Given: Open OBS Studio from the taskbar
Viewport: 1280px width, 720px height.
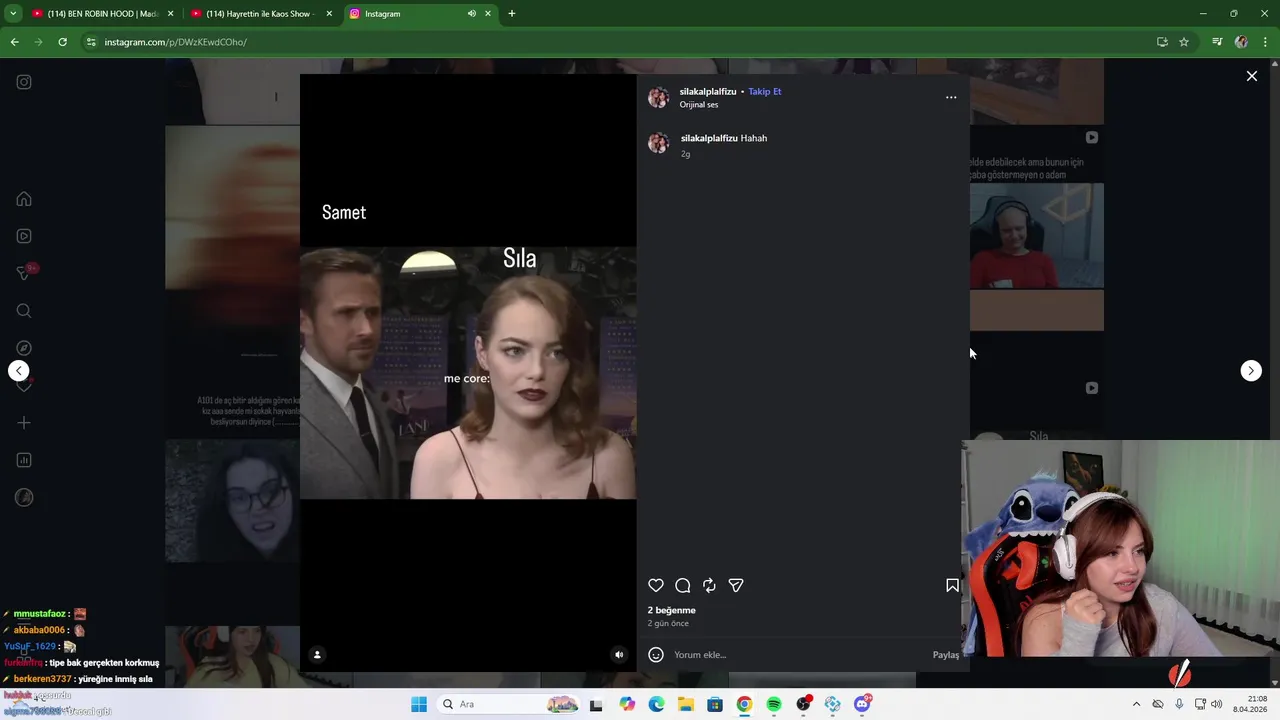Looking at the screenshot, I should click(x=803, y=704).
